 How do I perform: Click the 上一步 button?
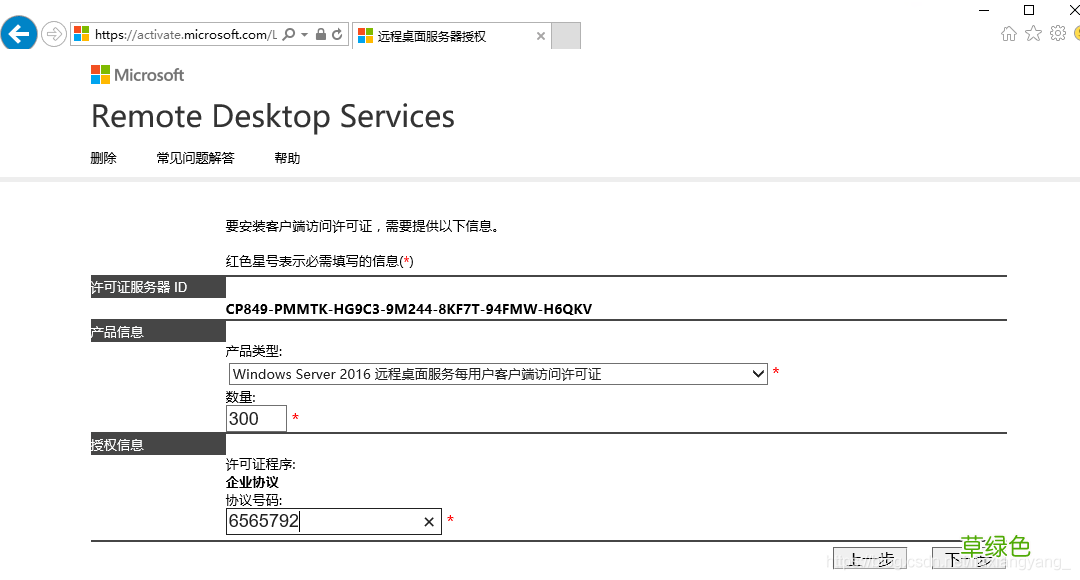coord(870,560)
